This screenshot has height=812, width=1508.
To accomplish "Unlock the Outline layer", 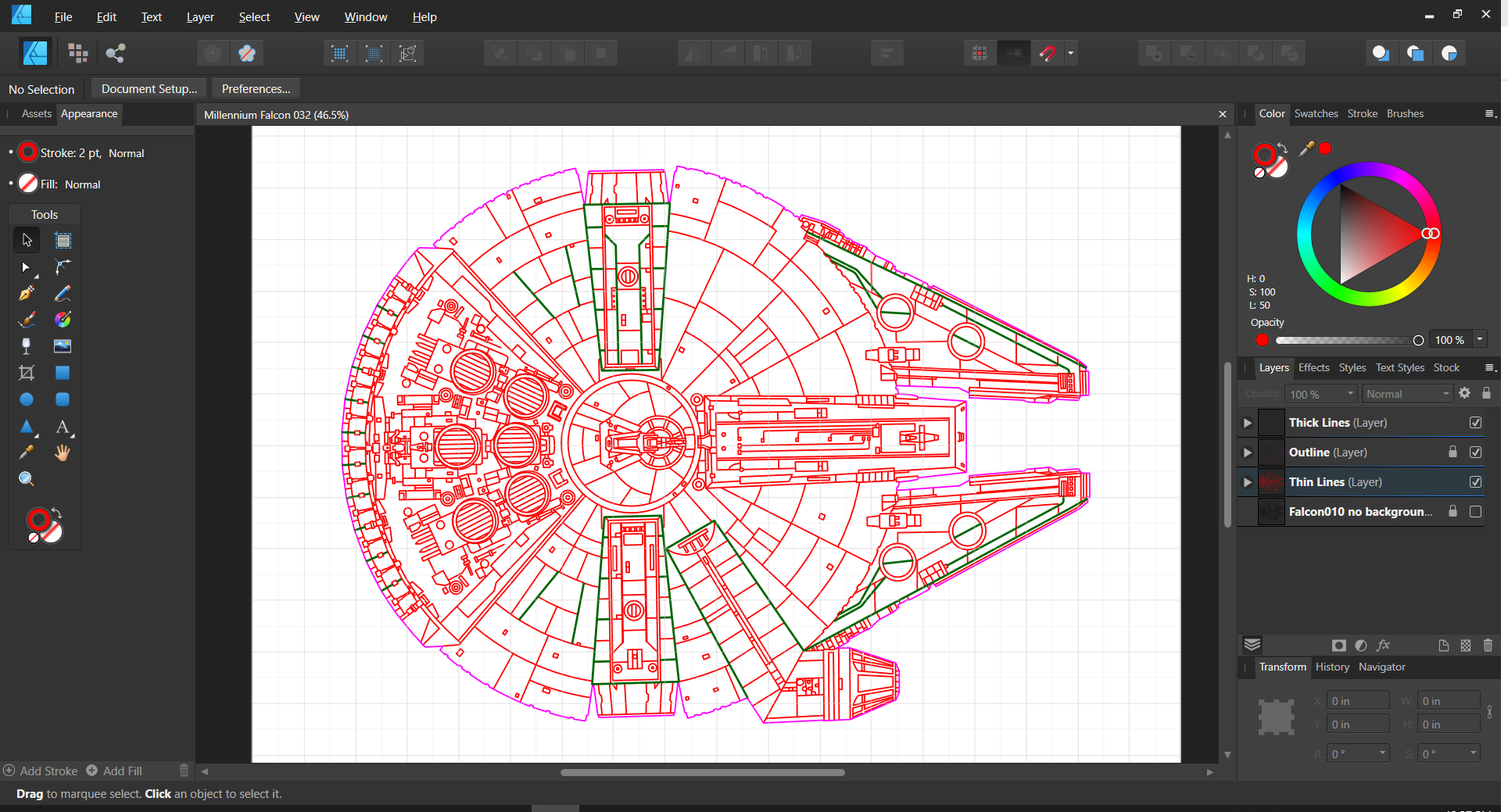I will click(x=1452, y=452).
